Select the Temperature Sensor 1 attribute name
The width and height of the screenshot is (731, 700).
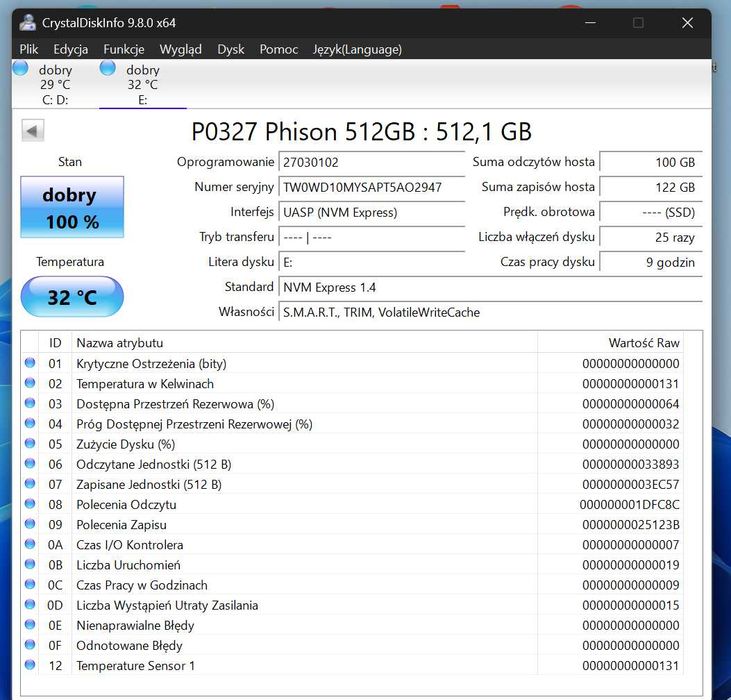(x=136, y=666)
